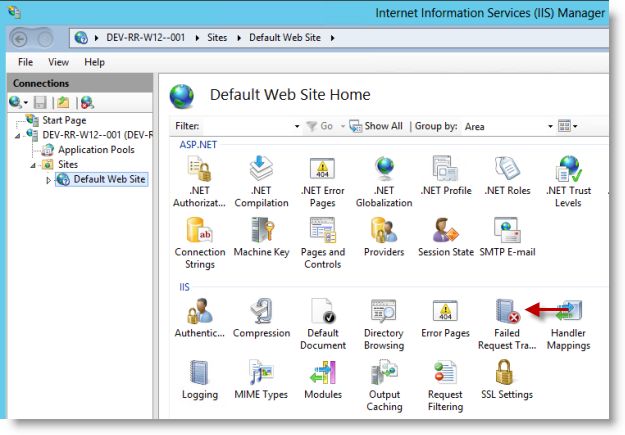Click the Show All button
Image resolution: width=625 pixels, height=435 pixels.
point(376,126)
